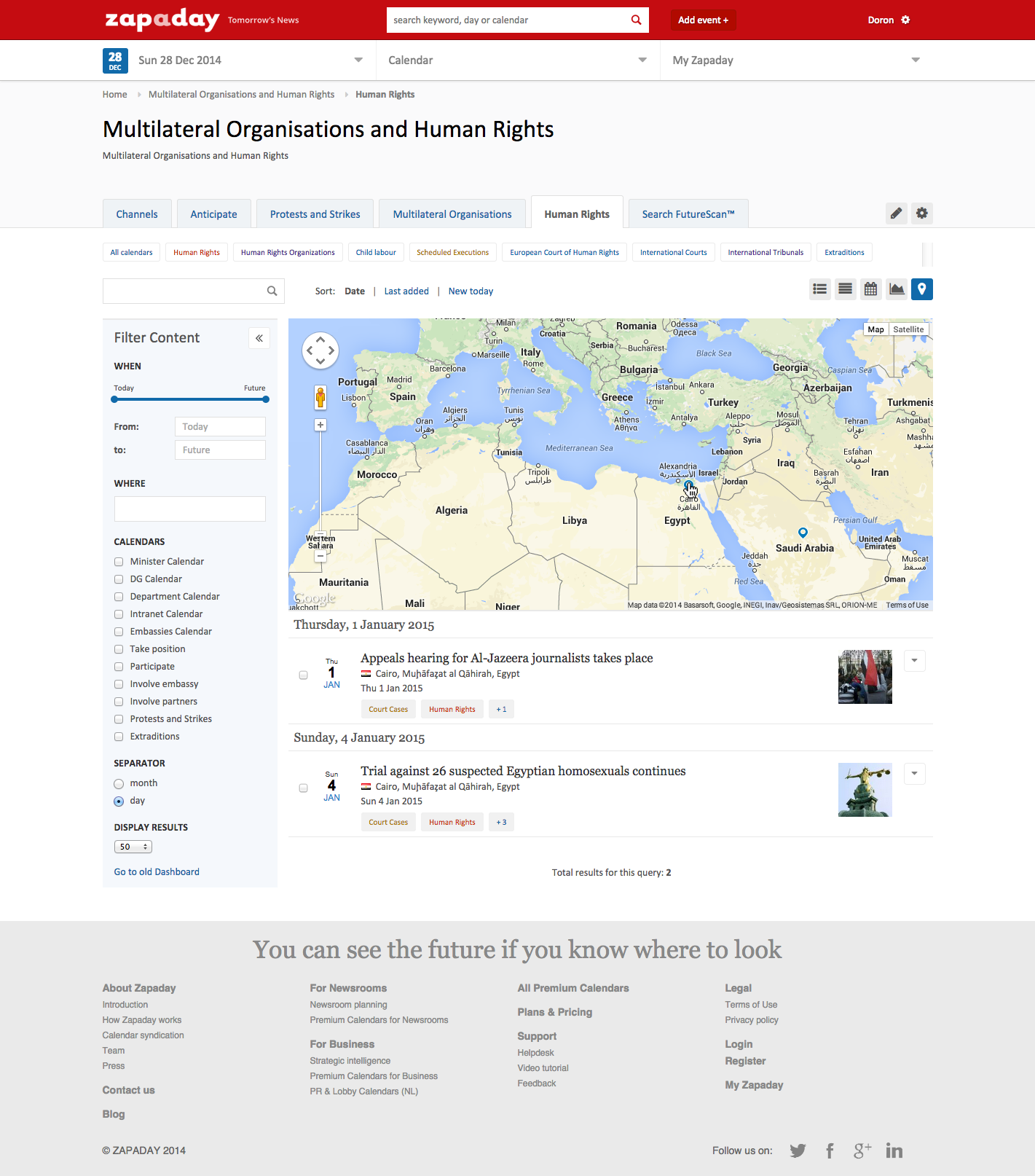Open dropdown arrow for Egyptian trial event
1035x1176 pixels.
[x=914, y=774]
